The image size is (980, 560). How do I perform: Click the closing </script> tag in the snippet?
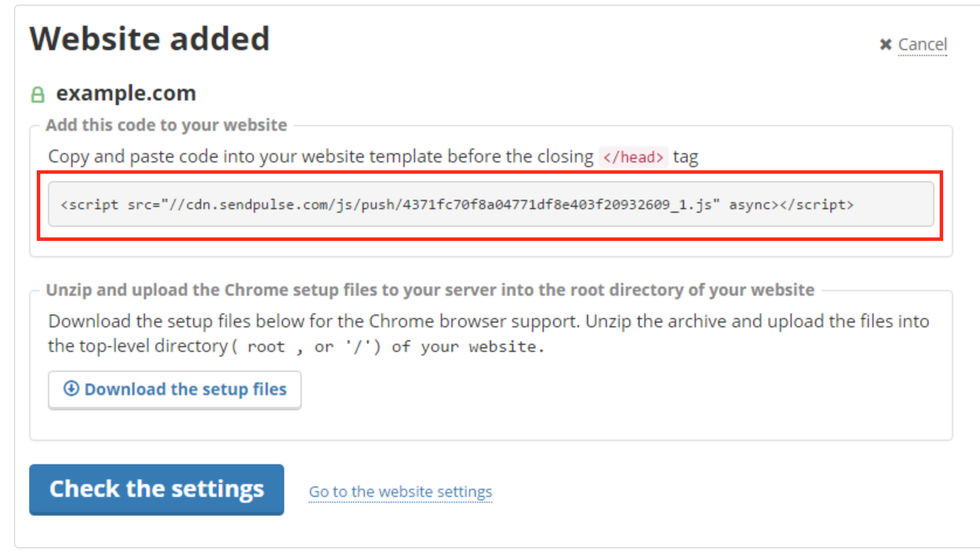pos(817,205)
